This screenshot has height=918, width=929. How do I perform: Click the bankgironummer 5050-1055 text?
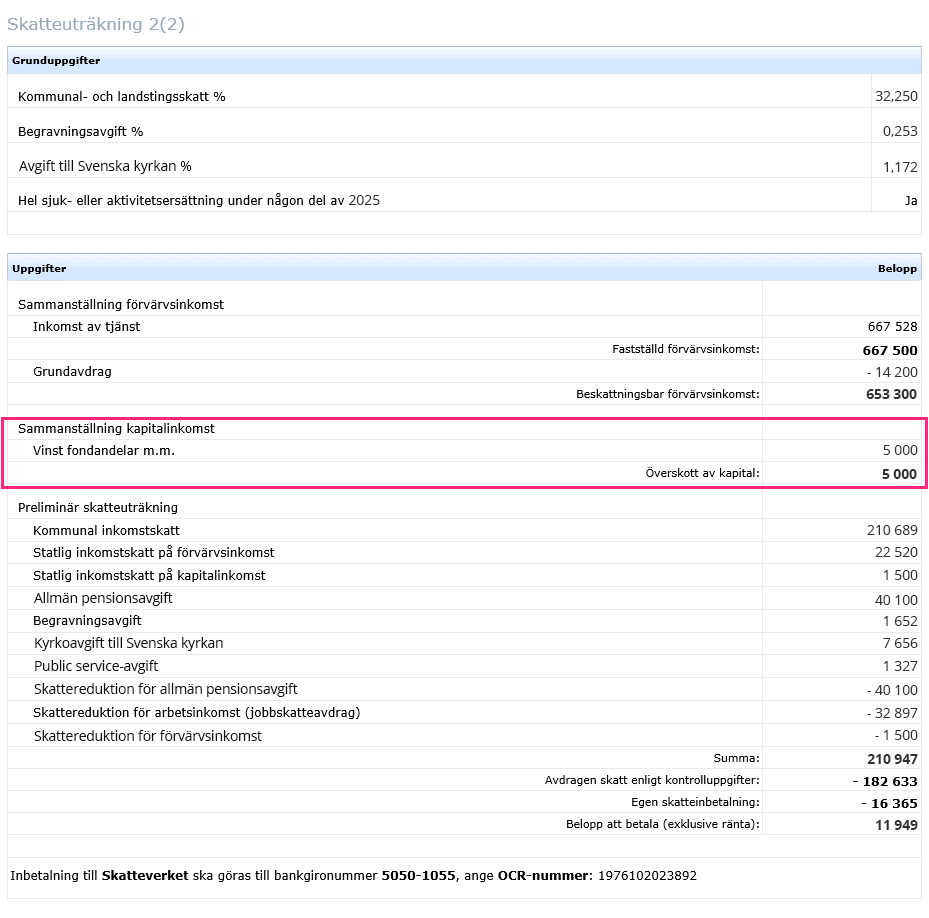click(x=417, y=876)
